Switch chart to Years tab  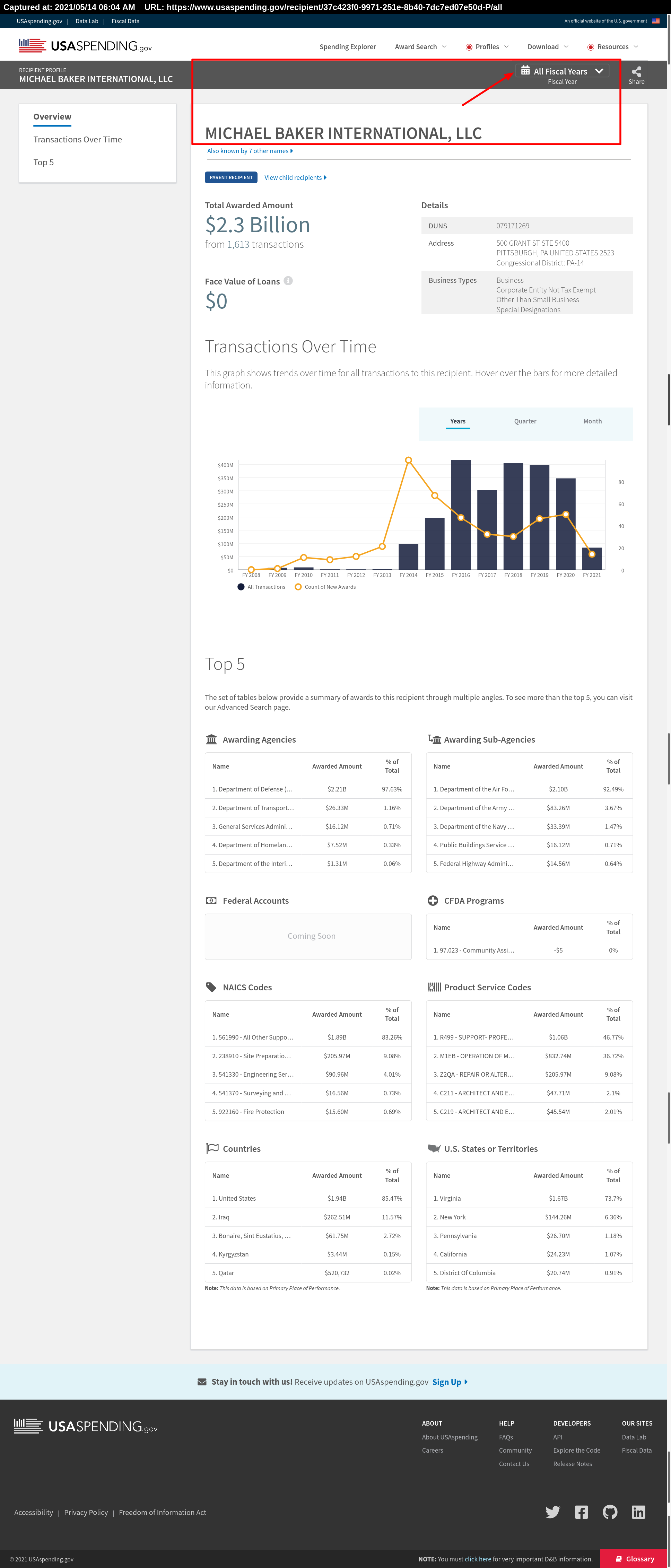point(458,421)
